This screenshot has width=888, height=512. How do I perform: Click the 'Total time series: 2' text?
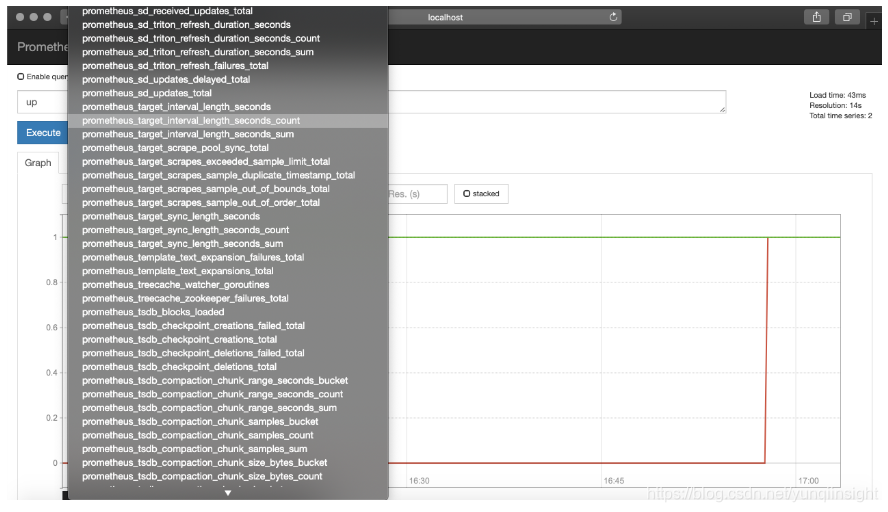840,116
